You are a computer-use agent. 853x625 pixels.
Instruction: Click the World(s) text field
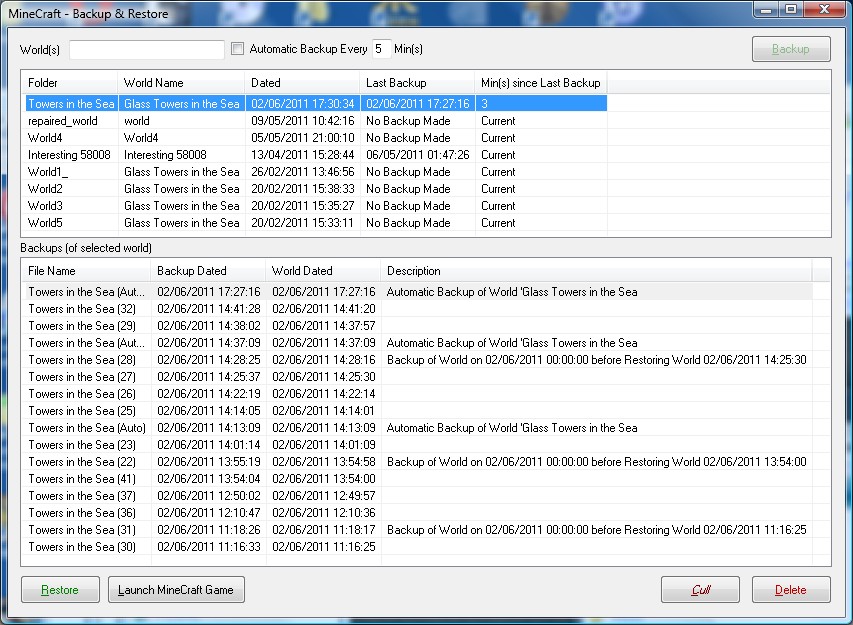[147, 49]
